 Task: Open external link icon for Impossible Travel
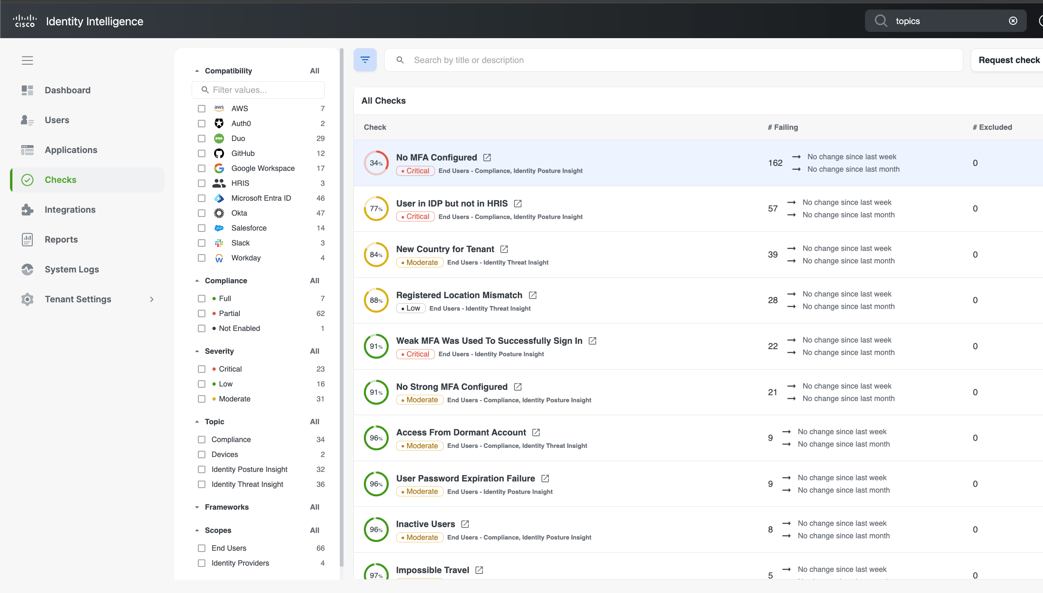tap(479, 570)
